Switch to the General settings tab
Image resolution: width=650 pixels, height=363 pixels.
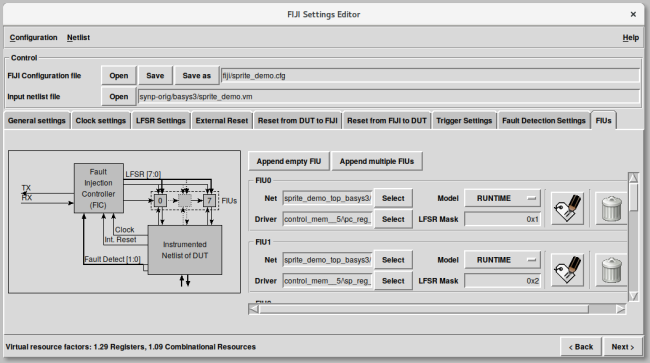[36, 121]
